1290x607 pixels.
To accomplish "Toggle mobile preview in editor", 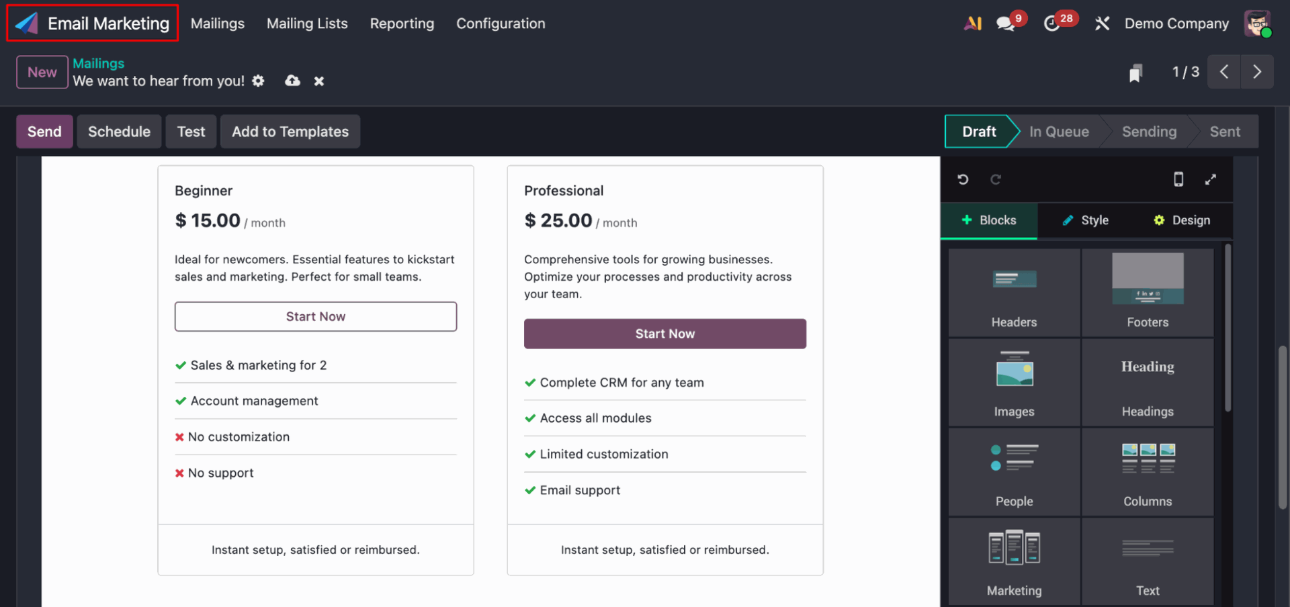I will 1178,180.
